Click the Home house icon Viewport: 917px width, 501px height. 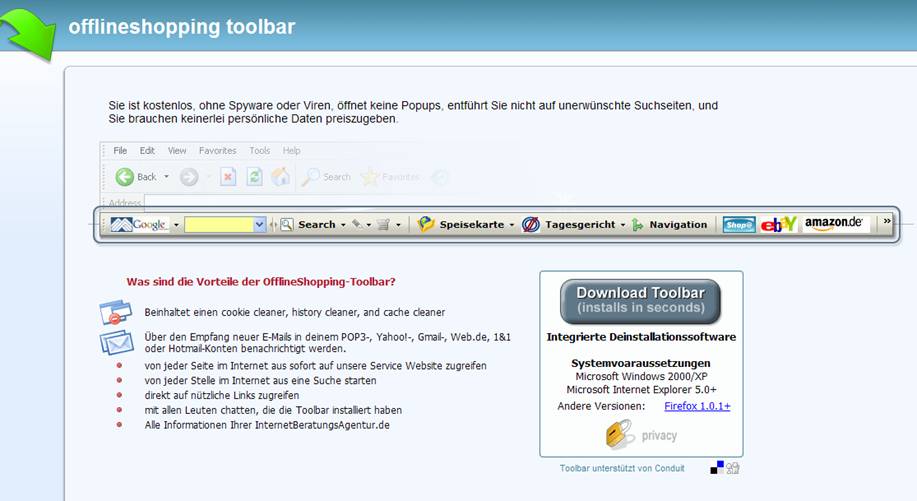[281, 176]
